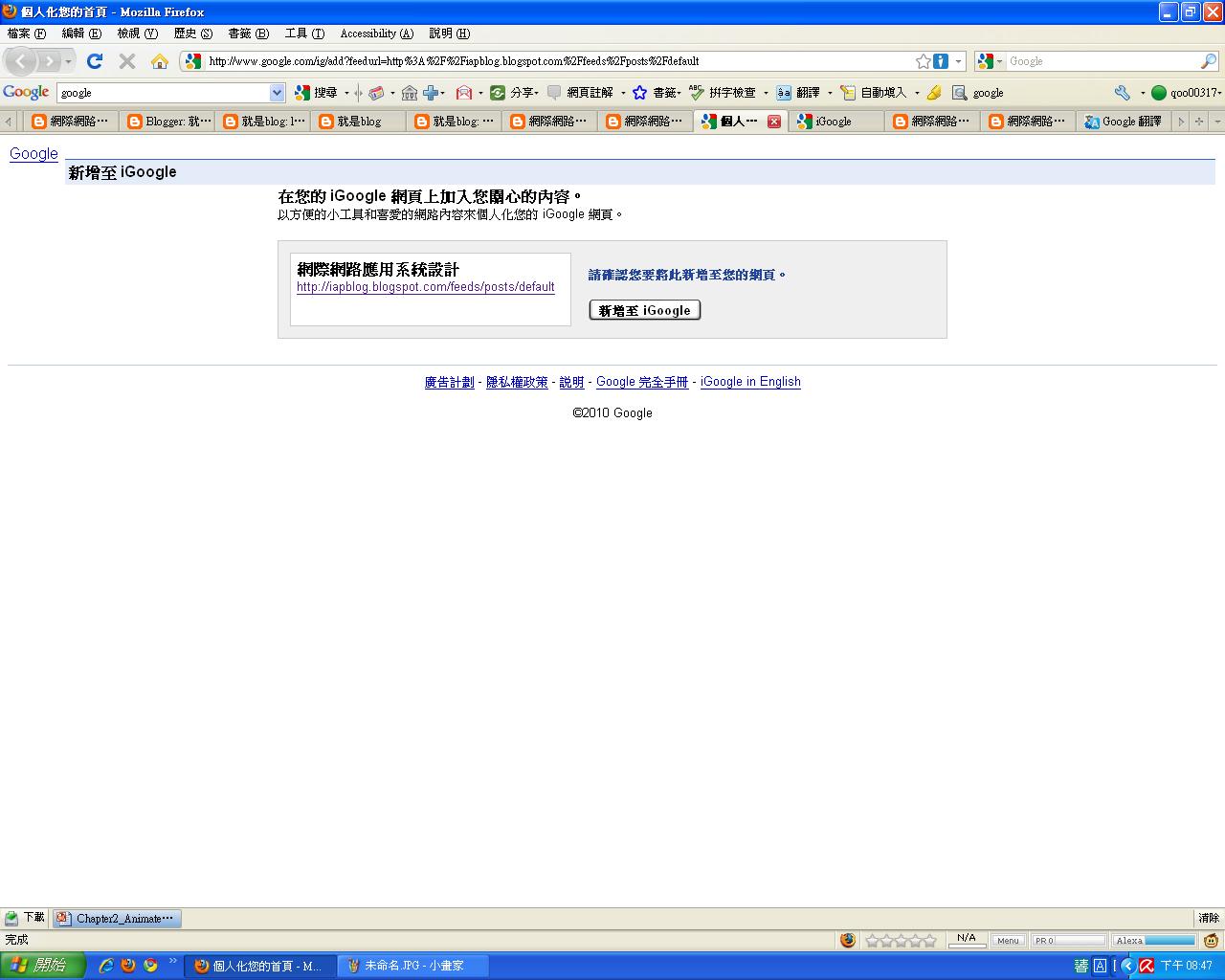Click the Google Toolbar logo
This screenshot has width=1225, height=980.
[x=26, y=93]
